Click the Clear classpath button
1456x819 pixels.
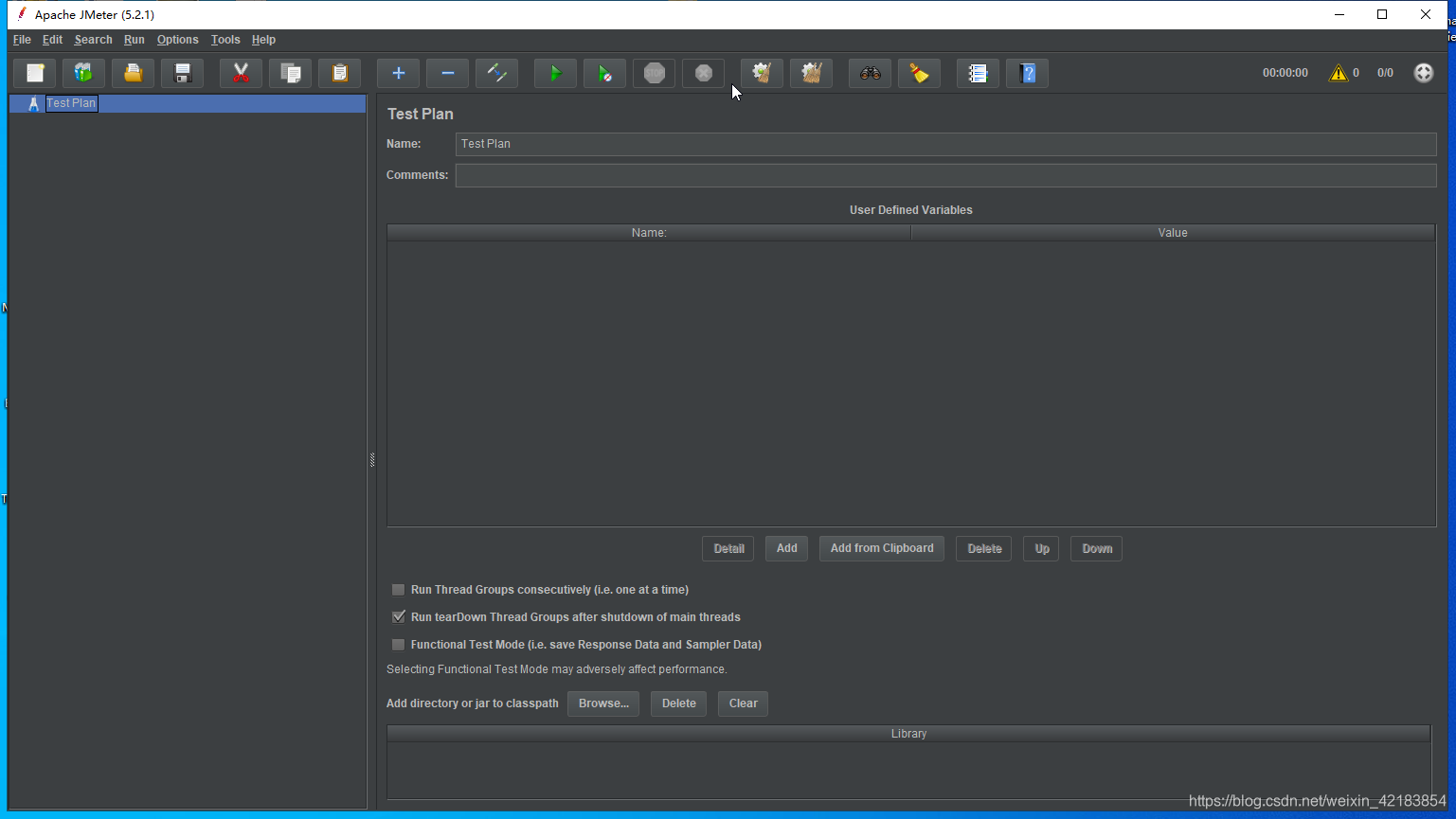(744, 703)
